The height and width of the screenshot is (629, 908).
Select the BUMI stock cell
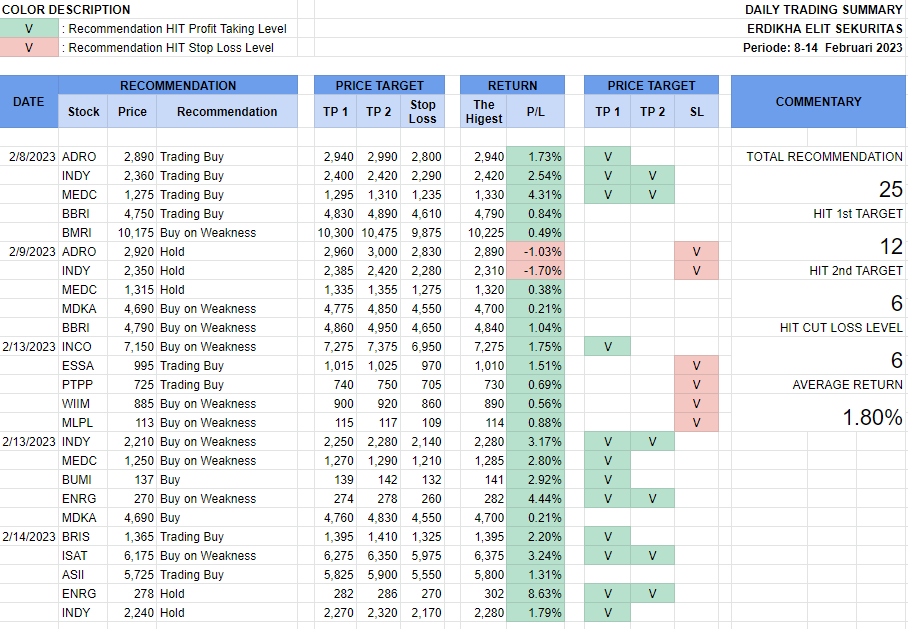coord(77,480)
